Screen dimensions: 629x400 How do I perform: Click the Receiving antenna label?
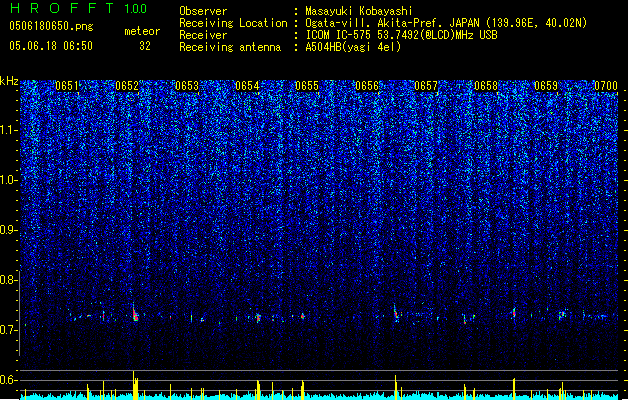[x=230, y=47]
